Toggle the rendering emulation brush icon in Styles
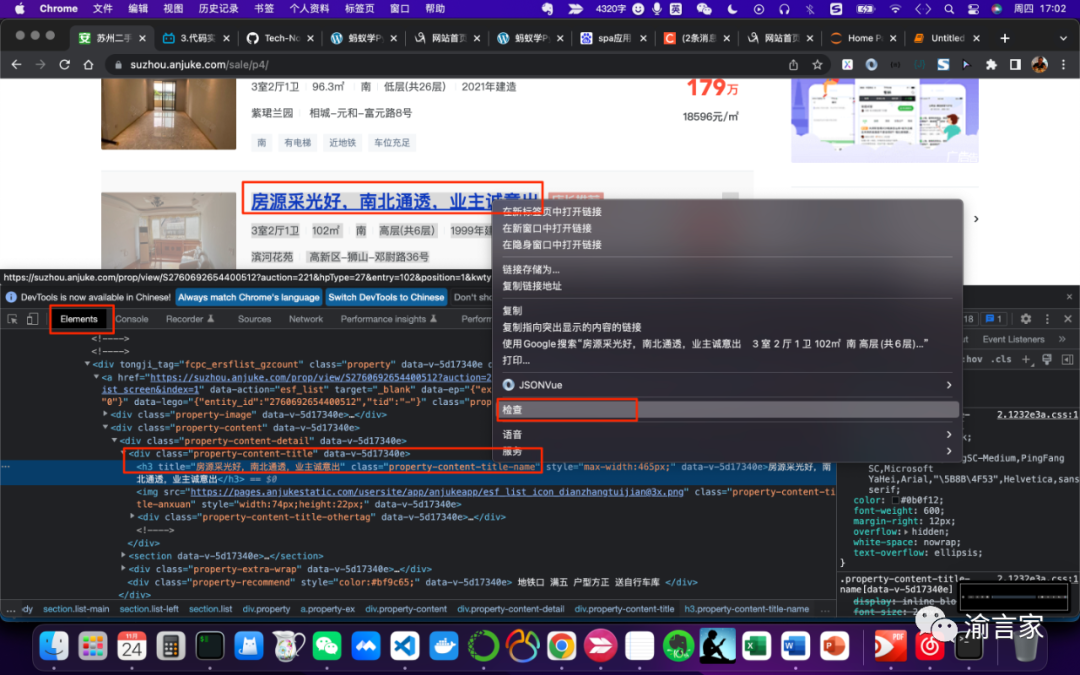Viewport: 1080px width, 675px height. click(1047, 360)
